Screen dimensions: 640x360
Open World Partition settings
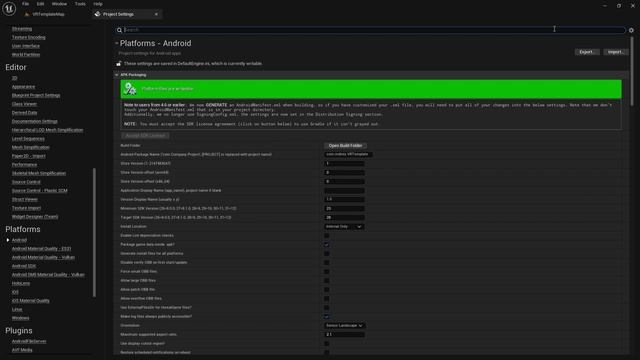point(26,55)
